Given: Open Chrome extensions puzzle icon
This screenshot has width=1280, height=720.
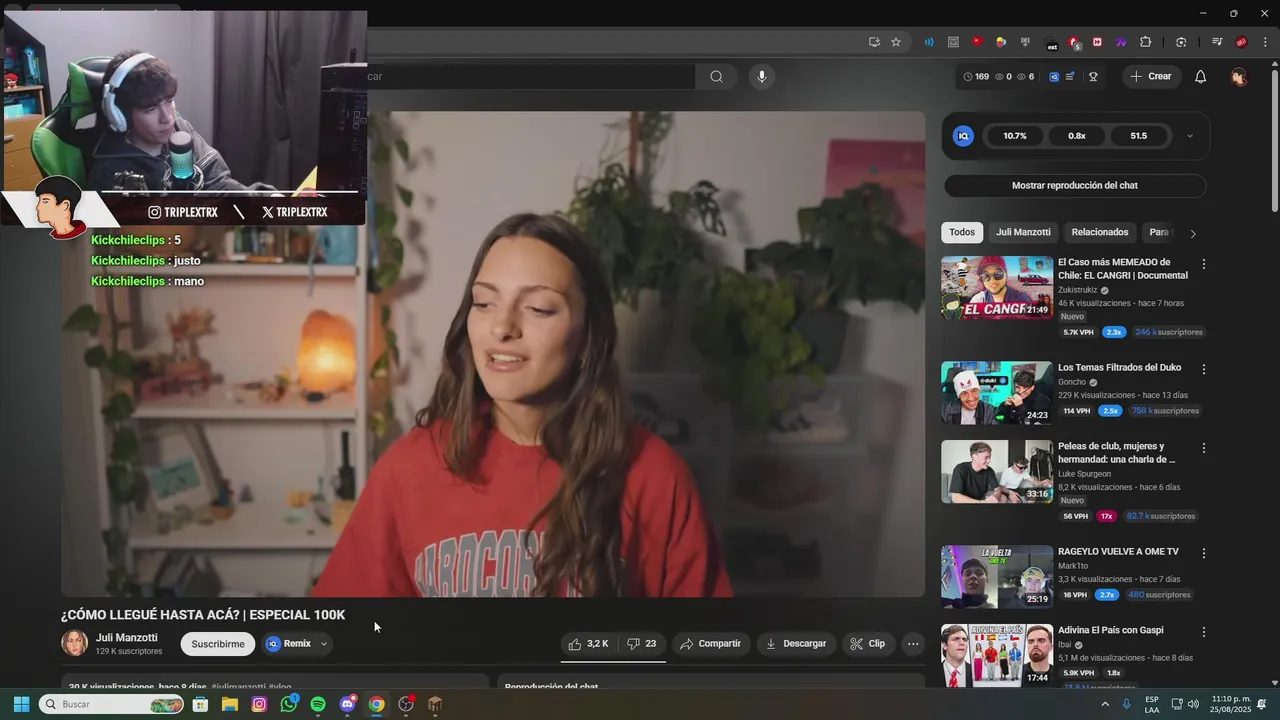Looking at the screenshot, I should (1146, 42).
